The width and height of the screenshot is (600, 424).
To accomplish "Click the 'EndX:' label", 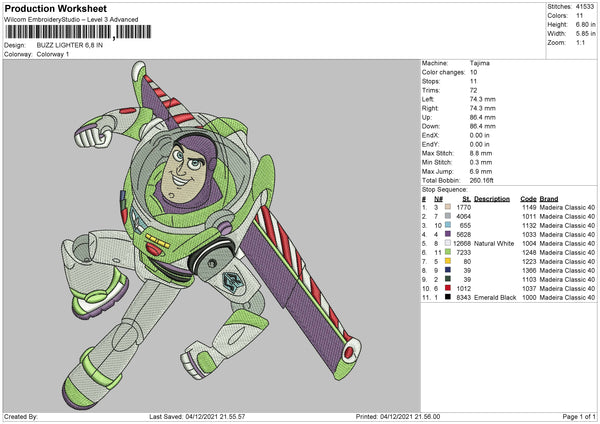I will point(430,135).
